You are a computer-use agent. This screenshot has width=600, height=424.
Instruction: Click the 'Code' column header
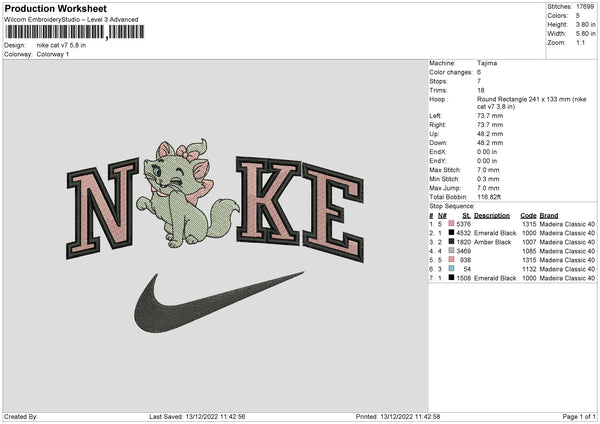(528, 215)
